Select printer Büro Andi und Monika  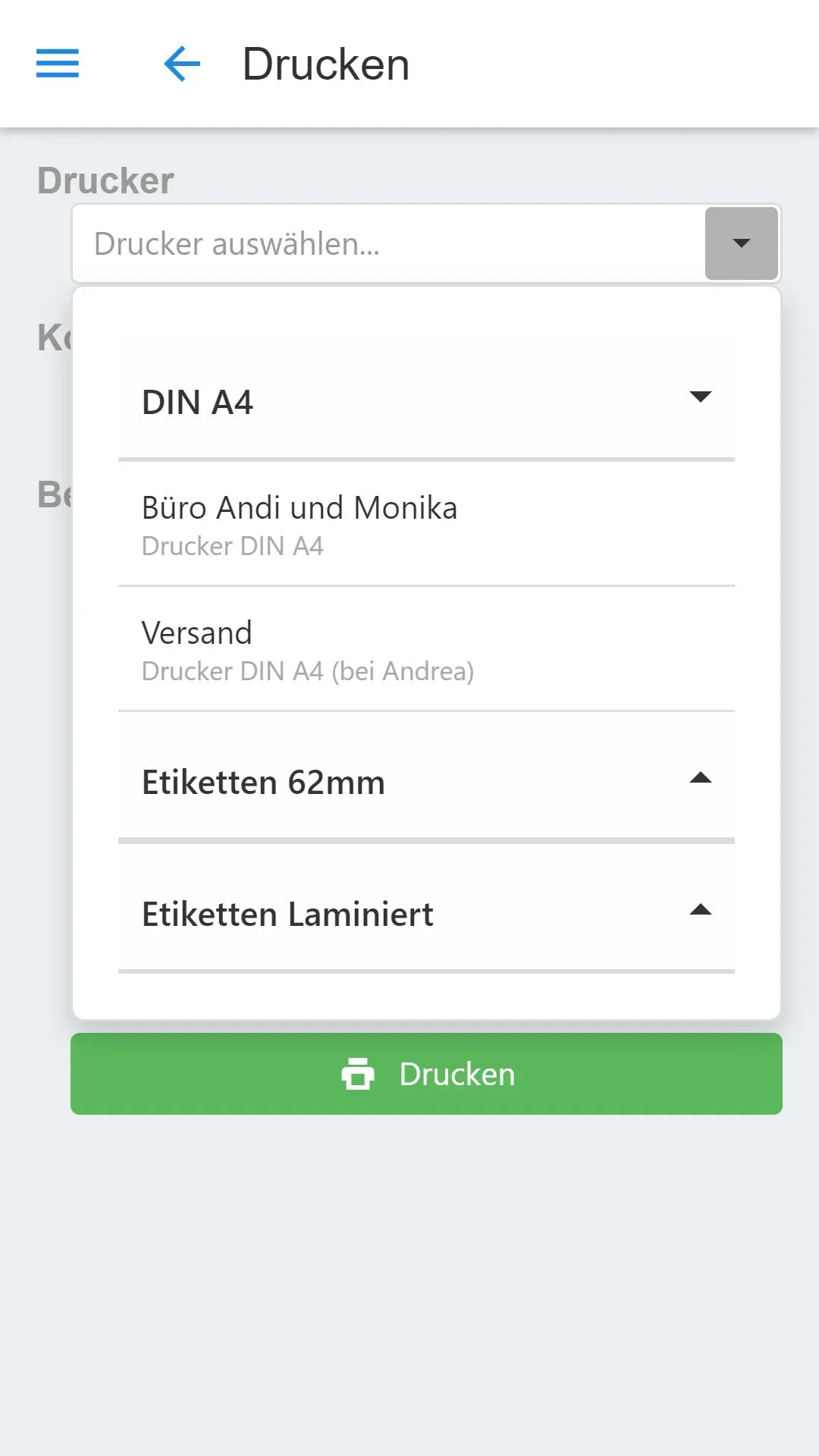coord(426,524)
